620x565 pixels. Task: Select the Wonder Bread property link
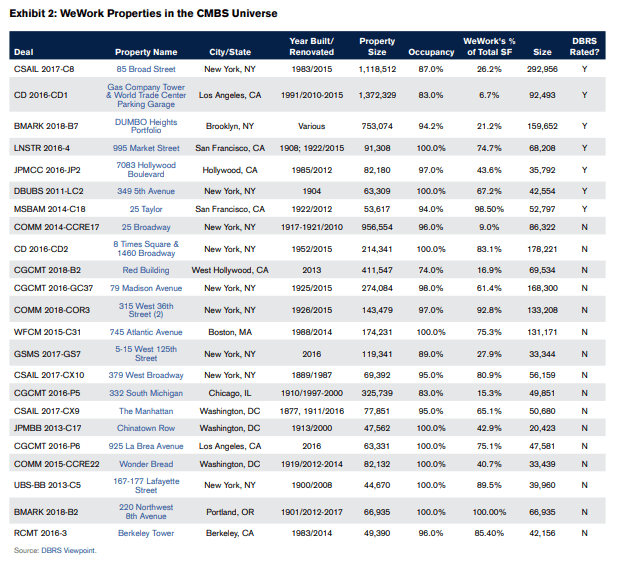pos(146,462)
